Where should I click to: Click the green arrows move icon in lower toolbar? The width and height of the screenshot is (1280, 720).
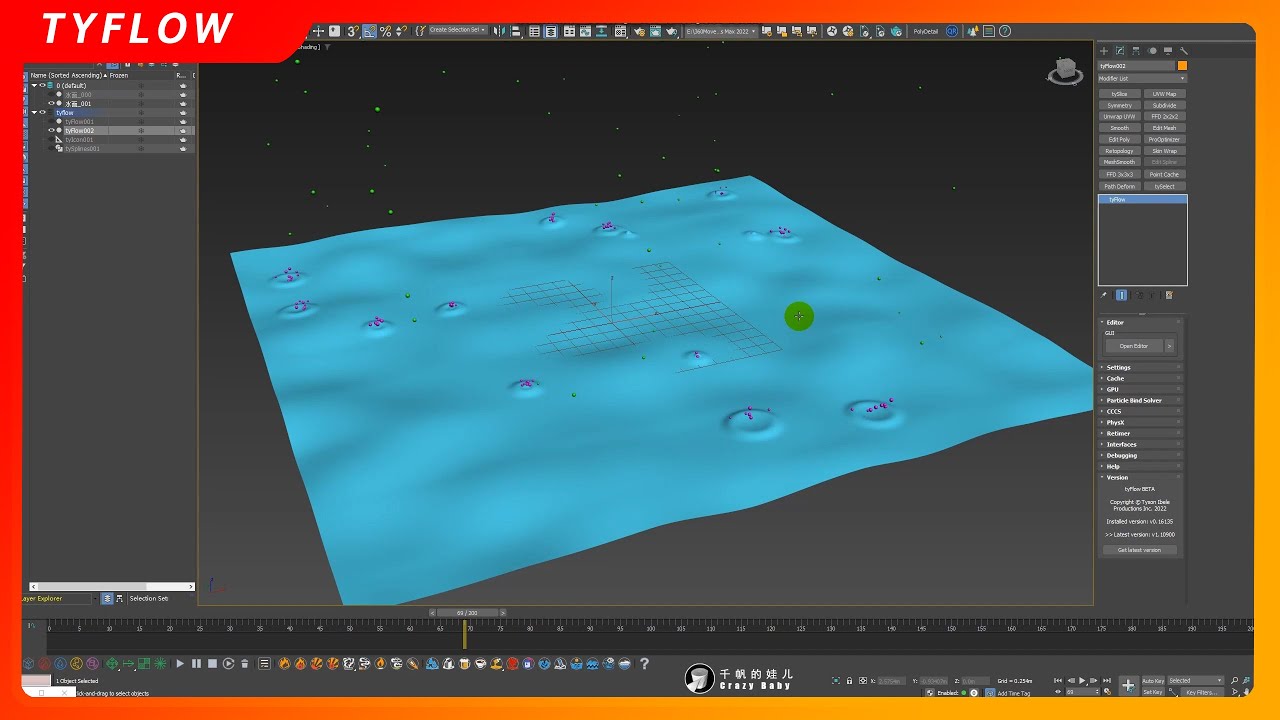112,663
